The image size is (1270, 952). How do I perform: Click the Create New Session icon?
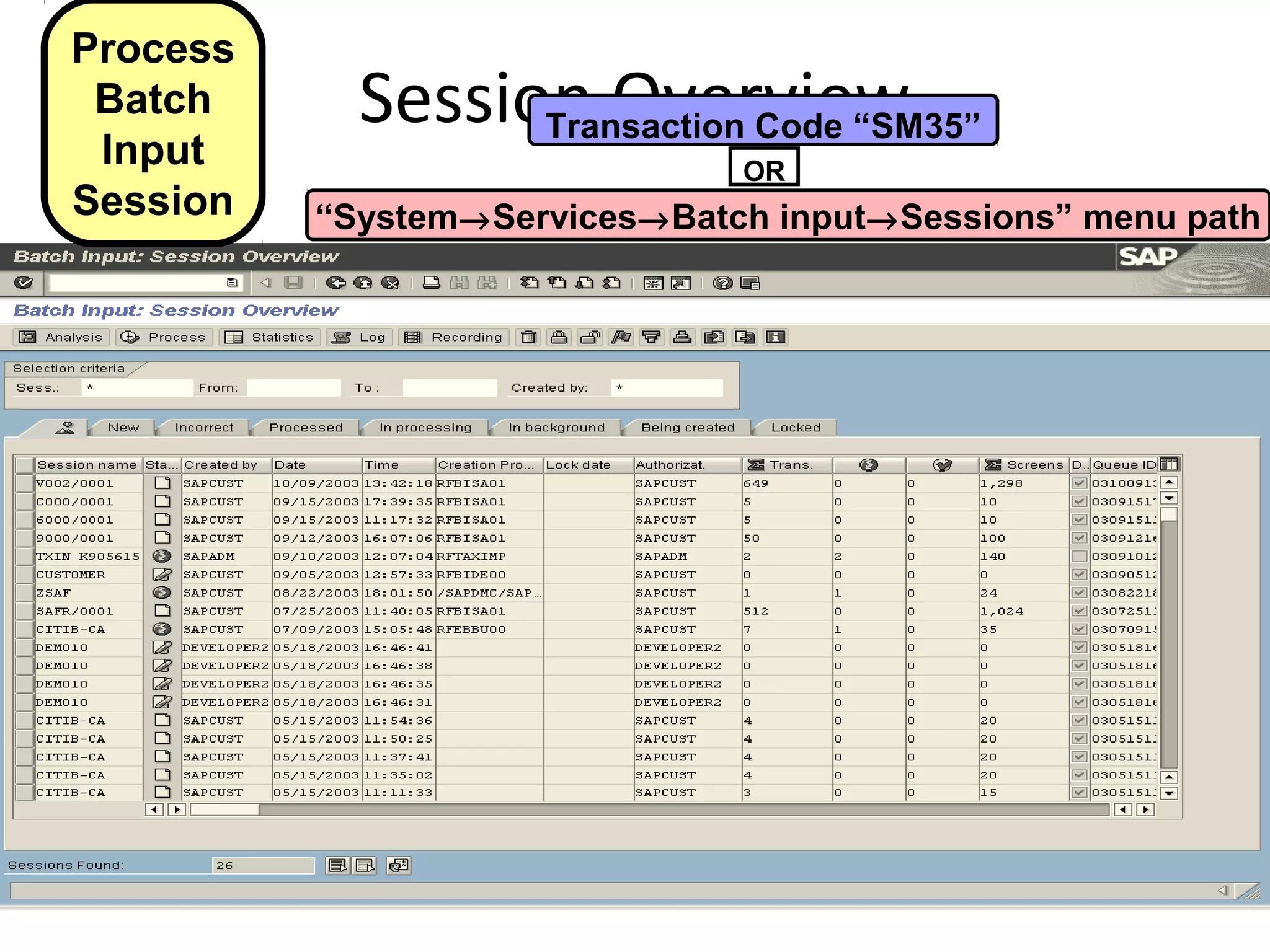[x=653, y=283]
